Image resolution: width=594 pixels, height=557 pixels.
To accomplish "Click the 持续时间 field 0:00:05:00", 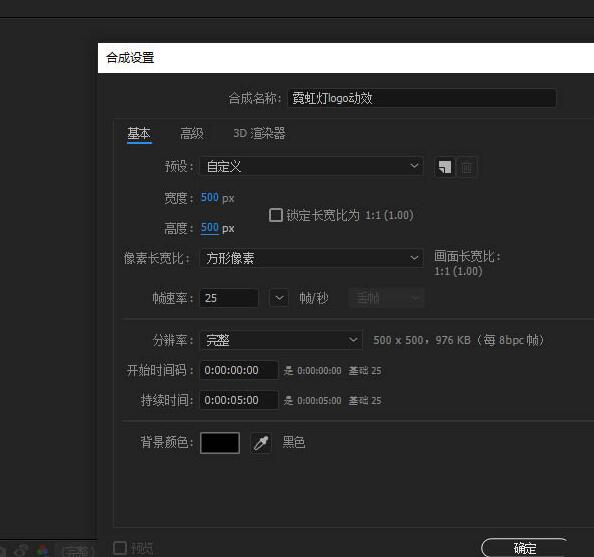I will pyautogui.click(x=239, y=400).
